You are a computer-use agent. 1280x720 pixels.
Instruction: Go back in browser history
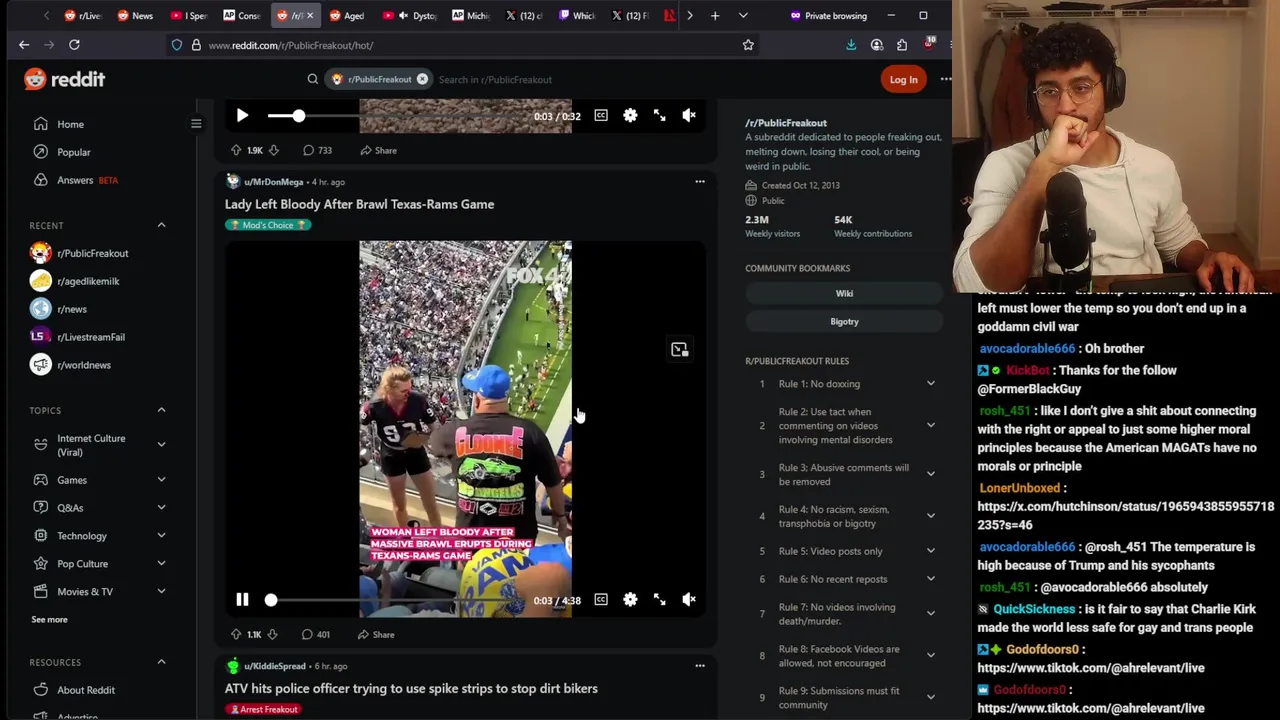click(24, 45)
